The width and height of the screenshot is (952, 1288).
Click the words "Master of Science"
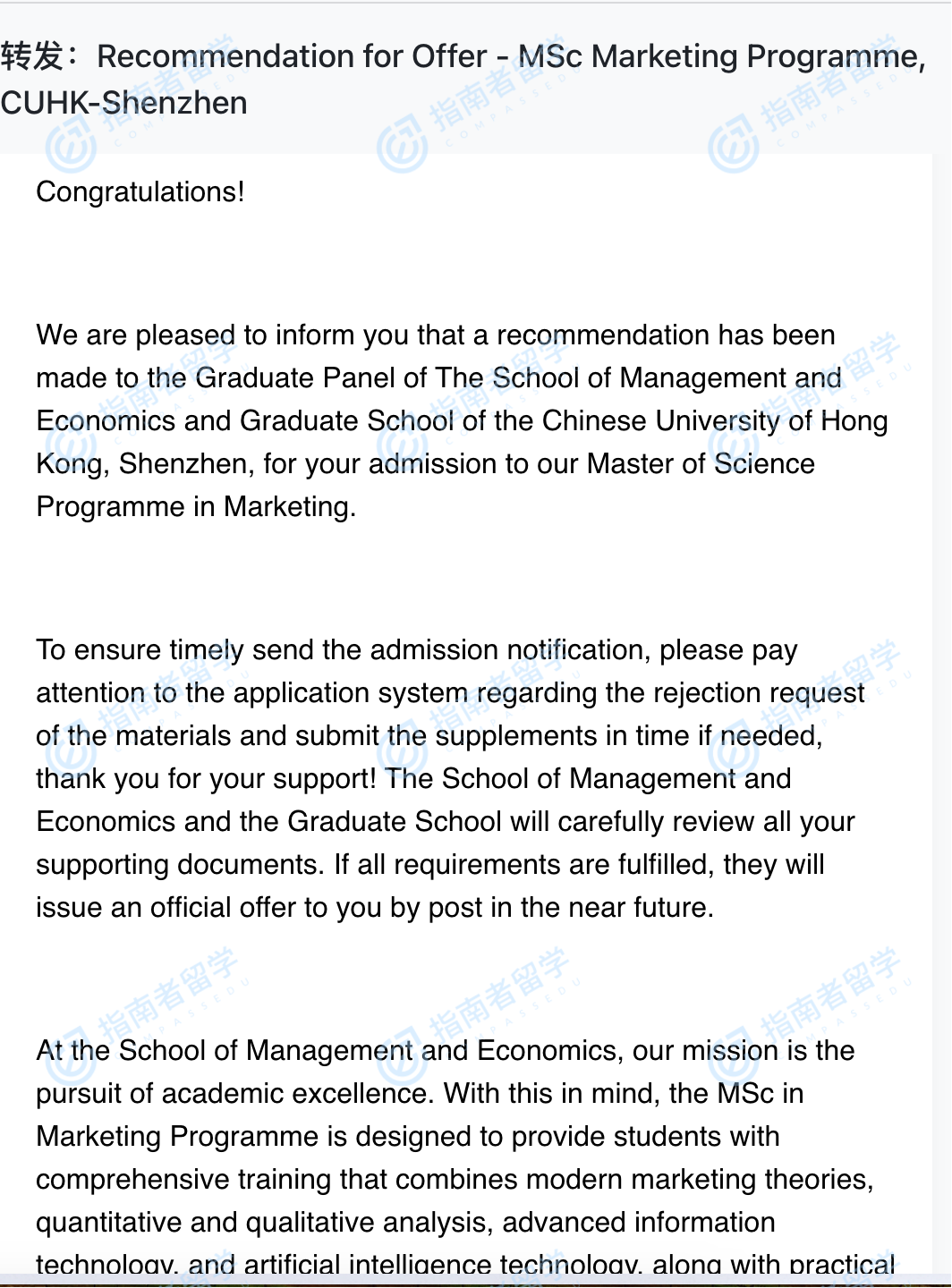click(x=701, y=464)
